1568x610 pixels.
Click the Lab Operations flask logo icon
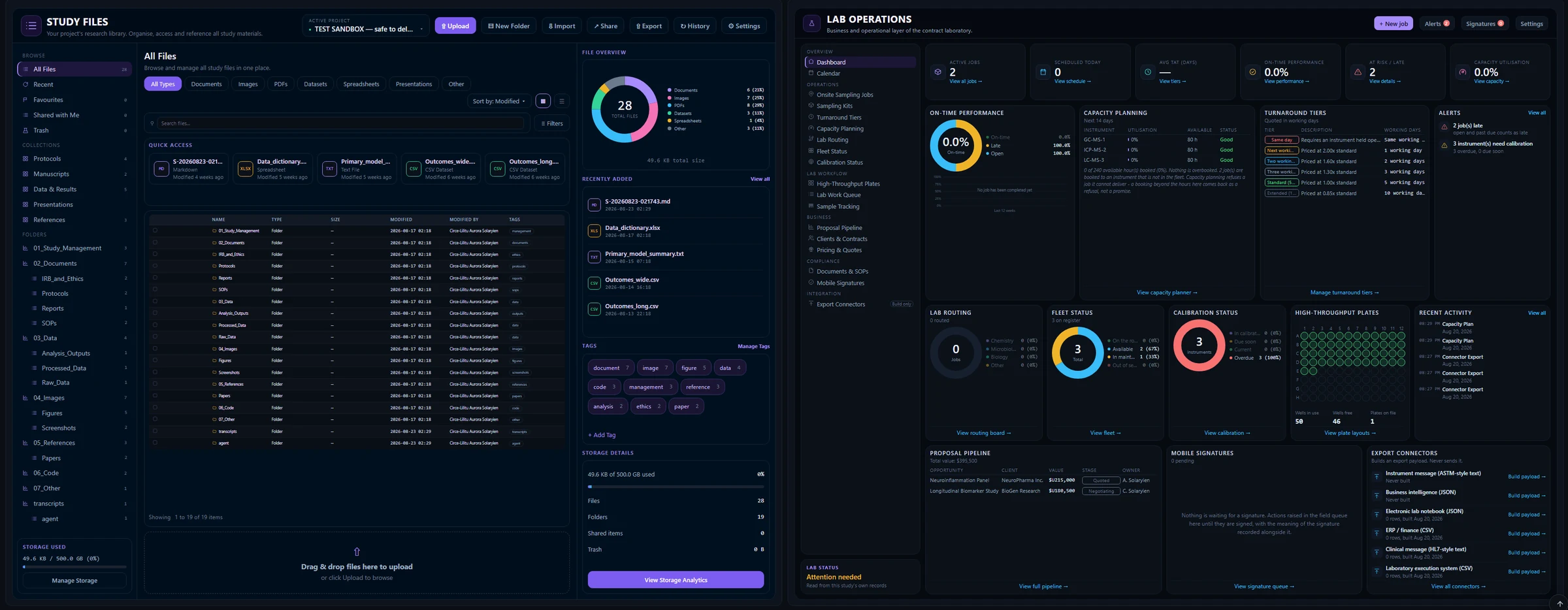tap(811, 24)
